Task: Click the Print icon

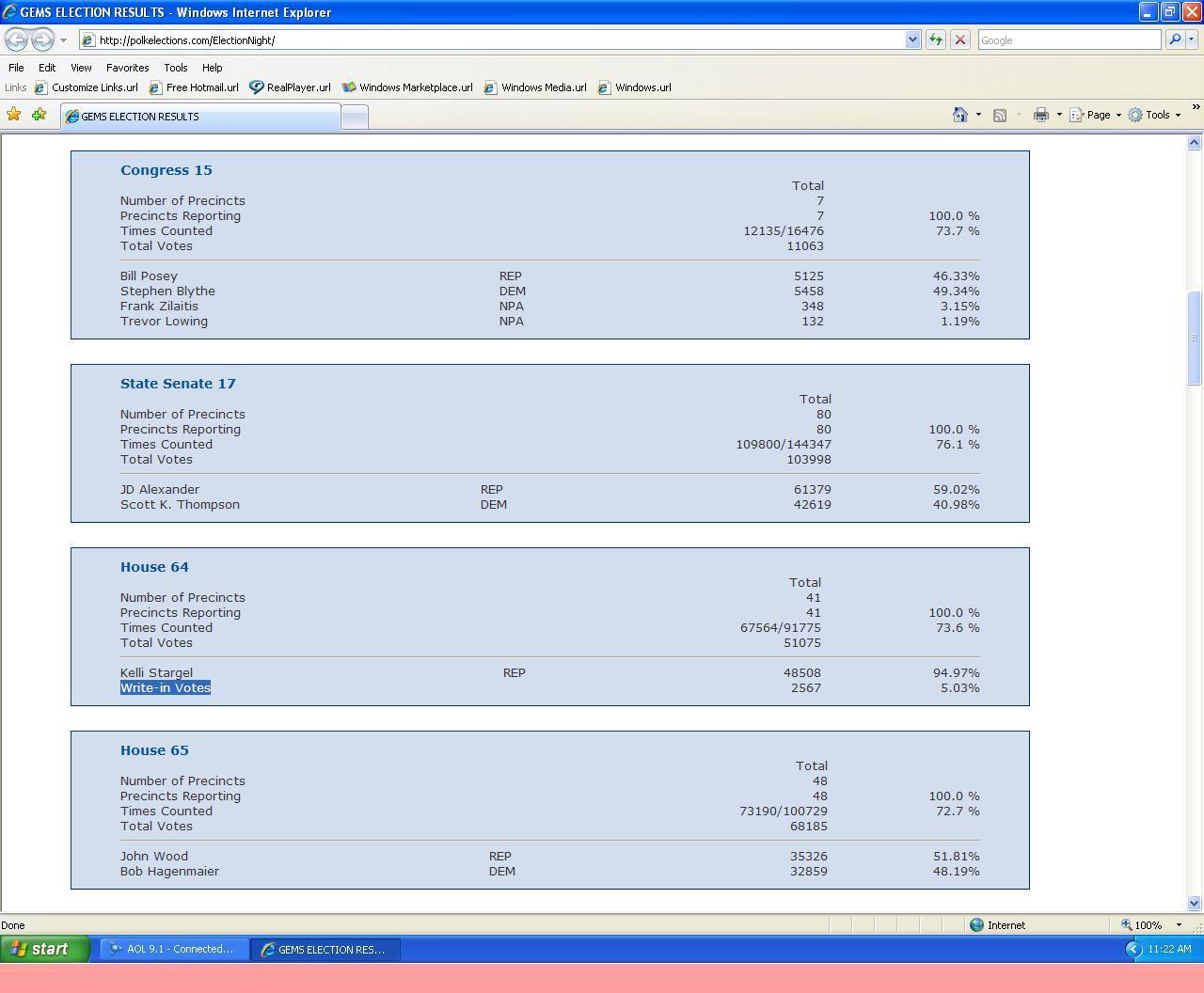Action: 1041,115
